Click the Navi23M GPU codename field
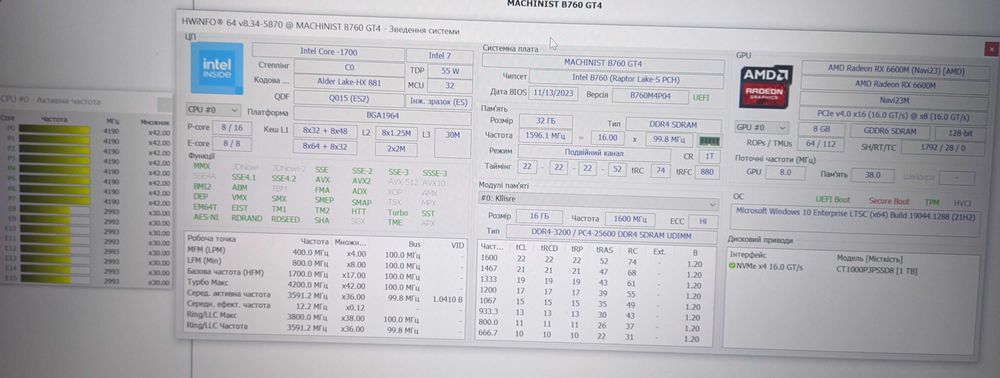This screenshot has width=1000, height=378. click(895, 101)
